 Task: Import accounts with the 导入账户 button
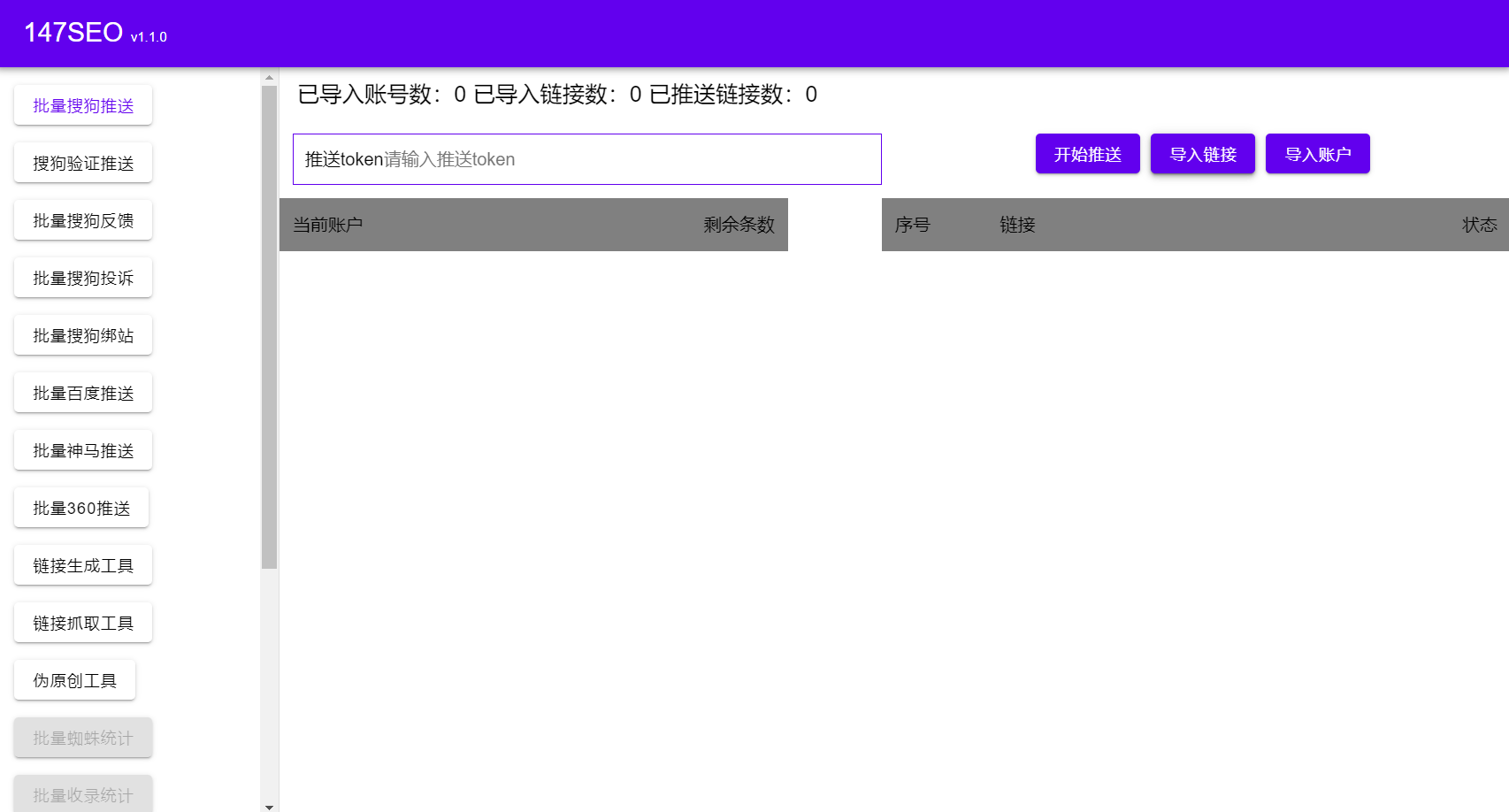pos(1318,154)
